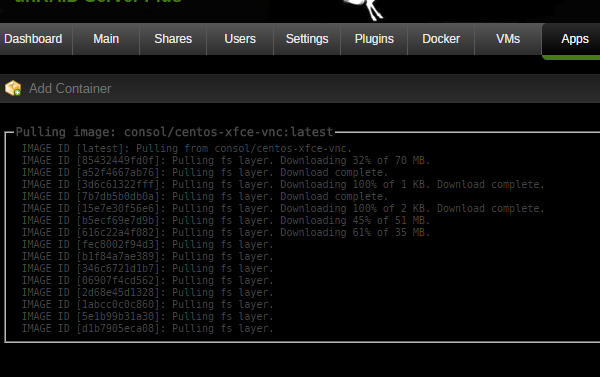The image size is (600, 377).
Task: Click the Pulling image consol/centos-xfce-vnc:latest title
Action: 174,132
